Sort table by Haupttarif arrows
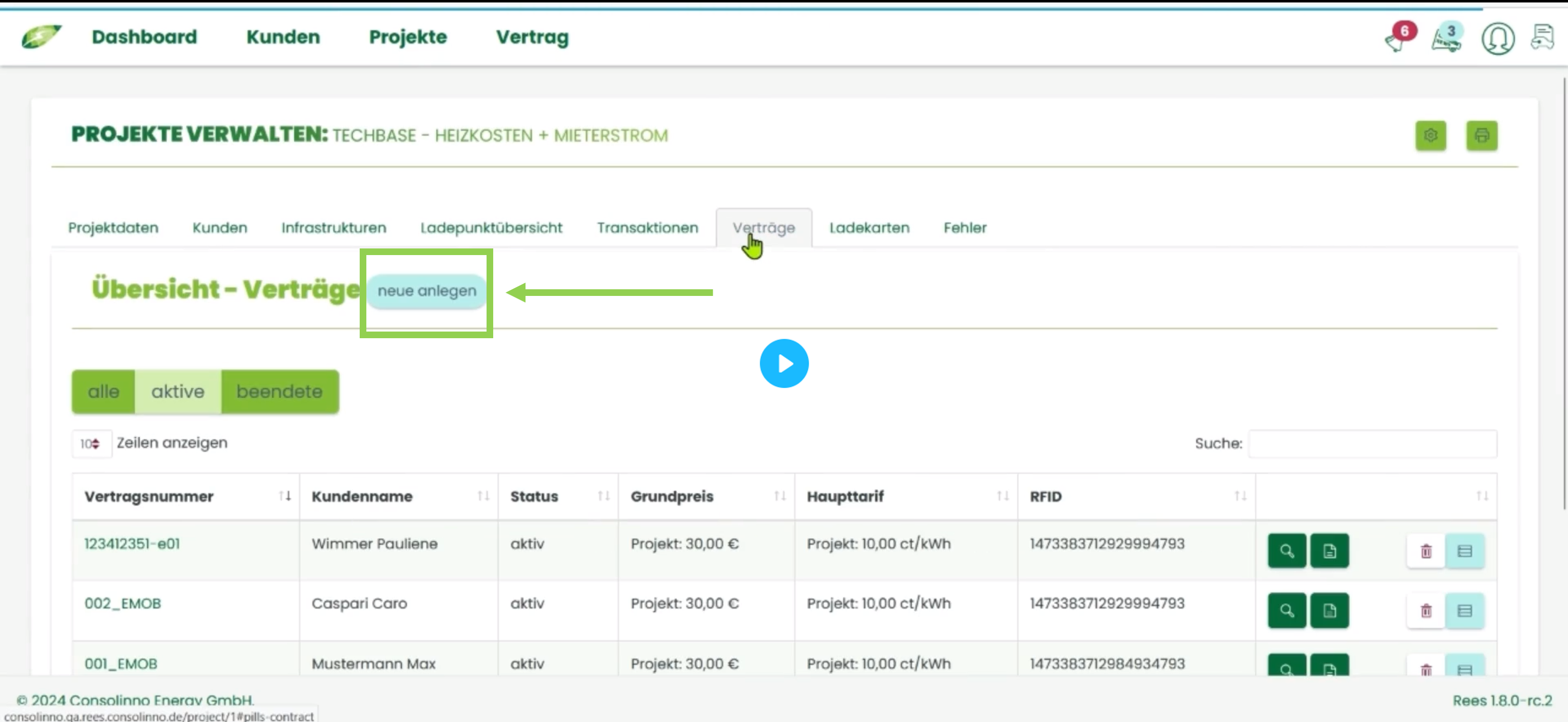Image resolution: width=1568 pixels, height=722 pixels. click(1003, 496)
